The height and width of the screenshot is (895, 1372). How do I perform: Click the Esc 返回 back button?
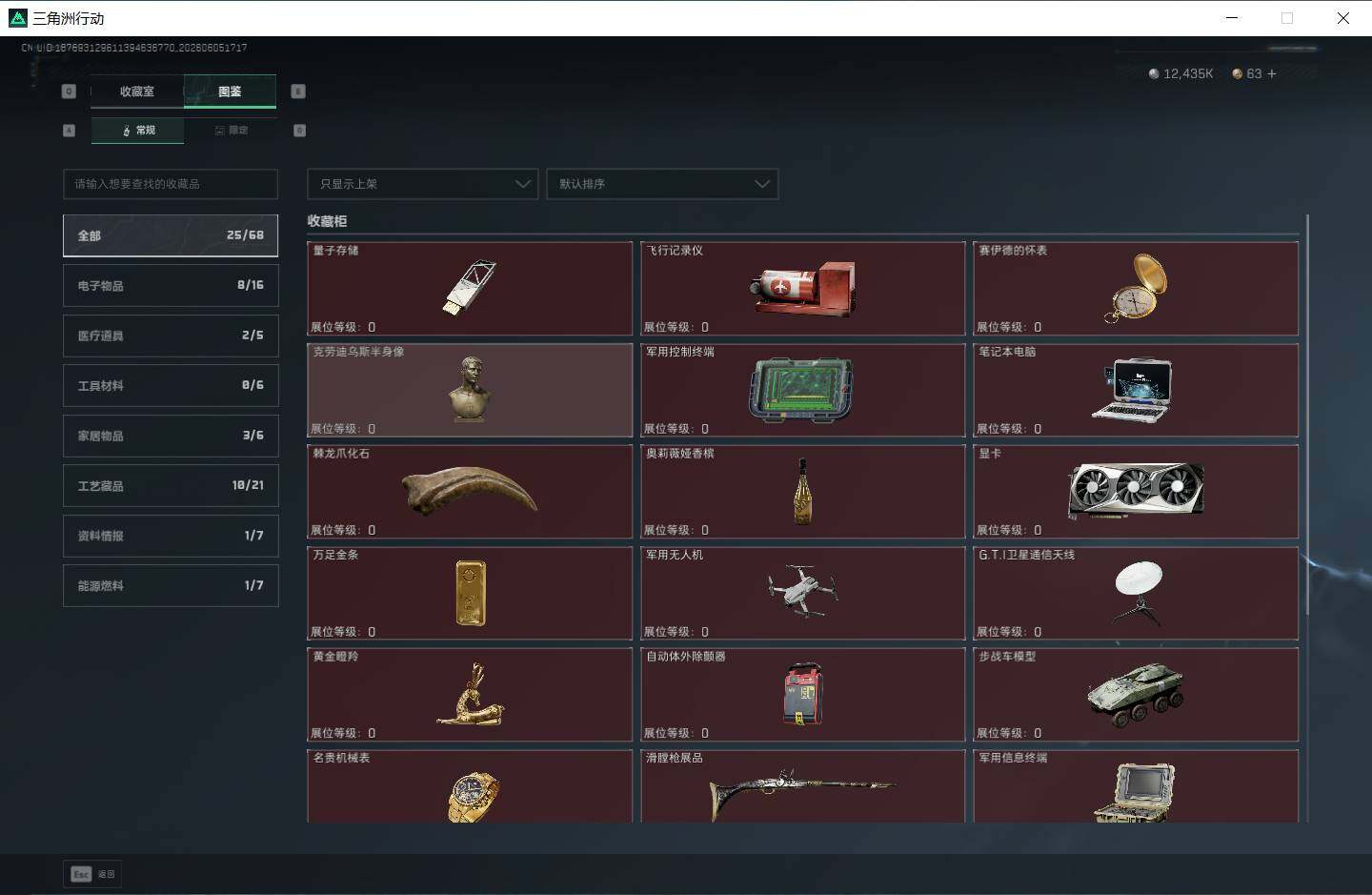point(93,874)
